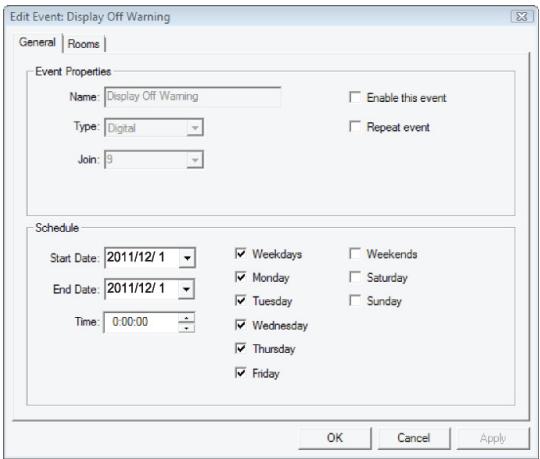The height and width of the screenshot is (459, 540).
Task: Uncheck the Weekdays checkbox
Action: [240, 253]
